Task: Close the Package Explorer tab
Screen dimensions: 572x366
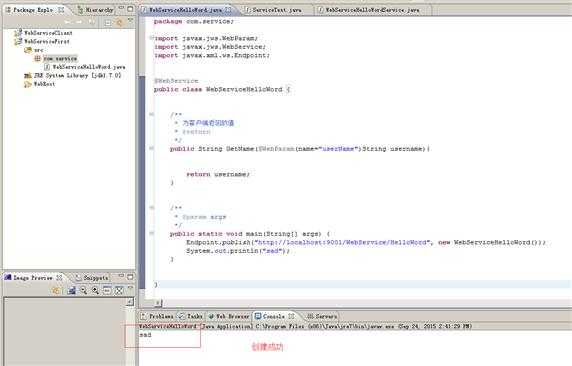Action: [x=61, y=10]
